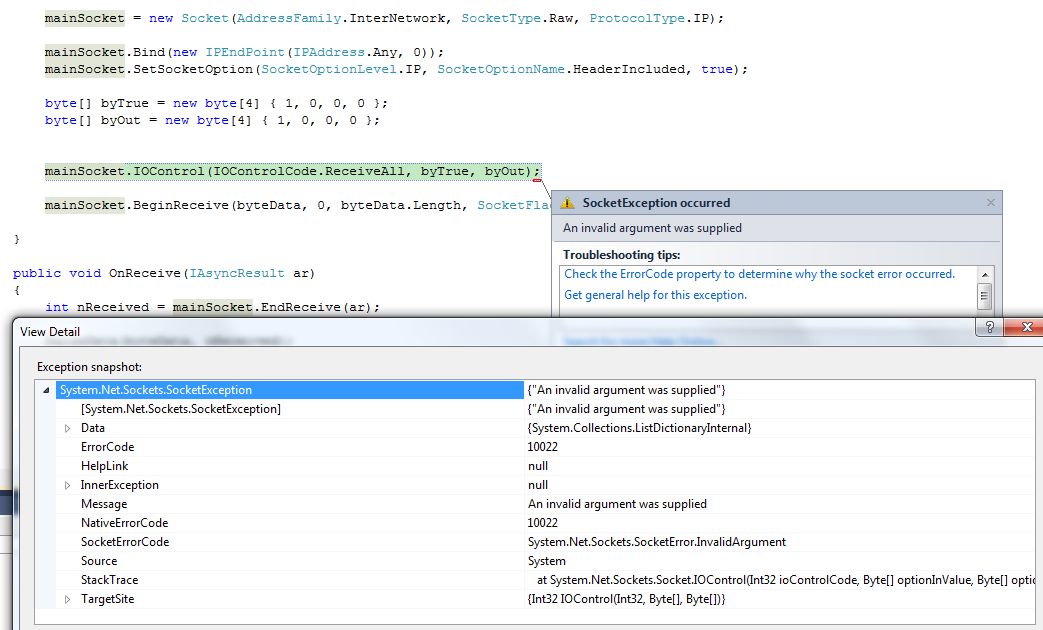Close the View Detail dialog
Image resolution: width=1043 pixels, height=630 pixels.
[1026, 327]
